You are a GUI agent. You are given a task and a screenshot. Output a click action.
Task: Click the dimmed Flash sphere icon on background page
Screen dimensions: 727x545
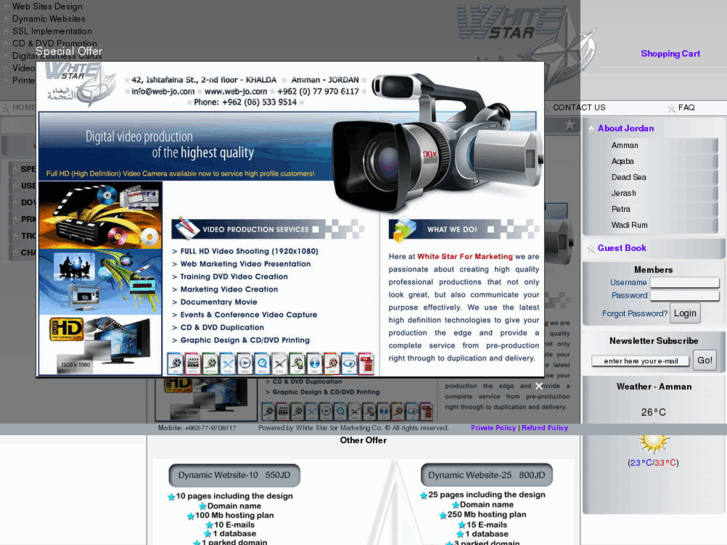pos(383,411)
